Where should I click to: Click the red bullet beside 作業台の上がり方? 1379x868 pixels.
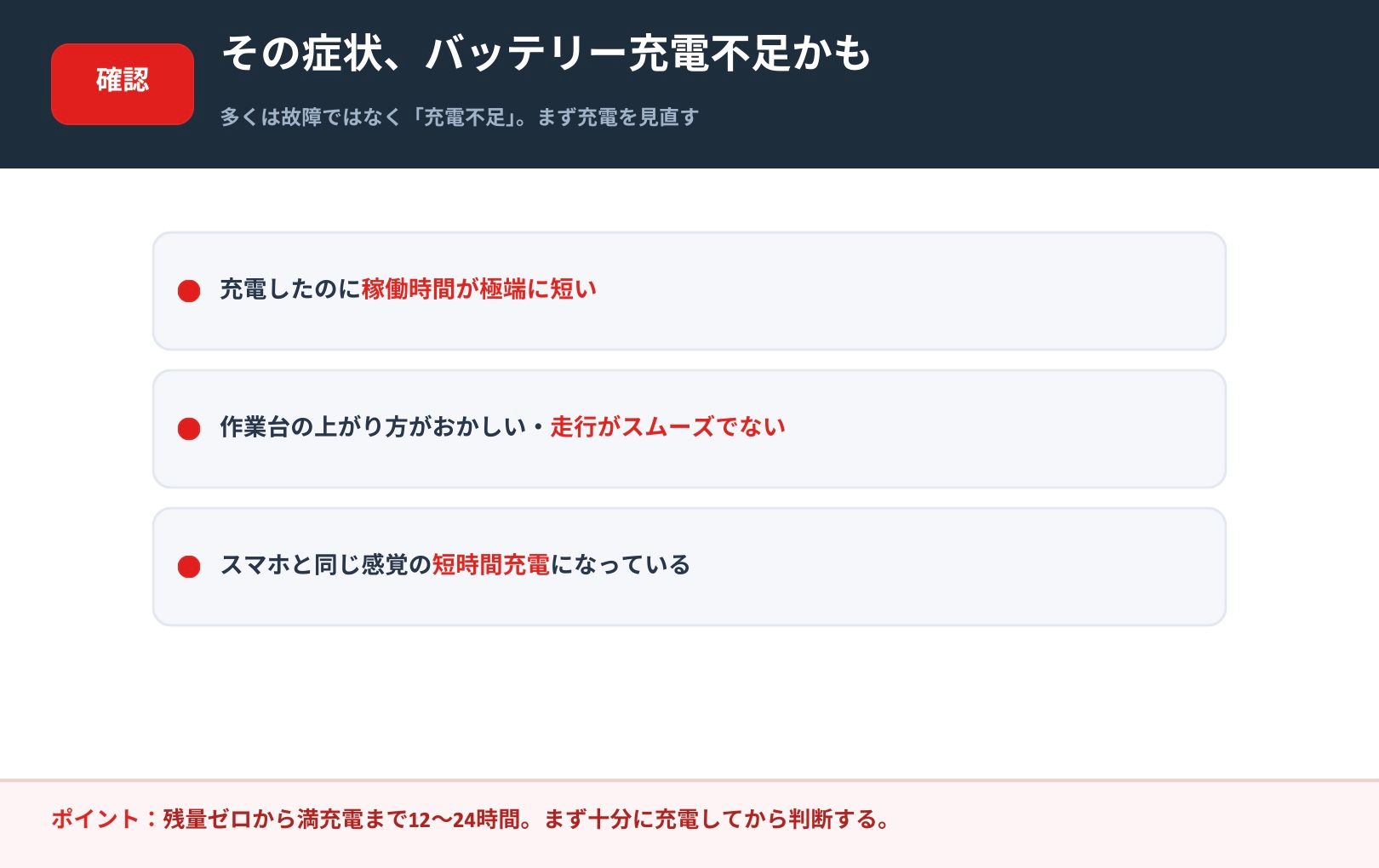189,429
